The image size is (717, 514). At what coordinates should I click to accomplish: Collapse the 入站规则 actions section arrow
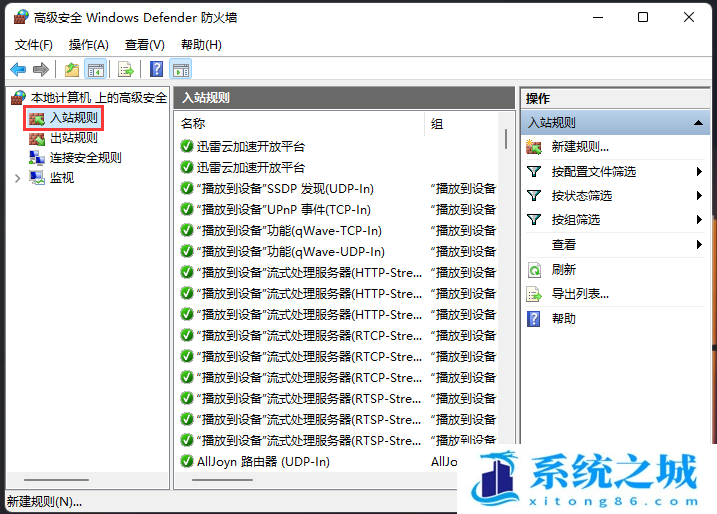tap(698, 123)
